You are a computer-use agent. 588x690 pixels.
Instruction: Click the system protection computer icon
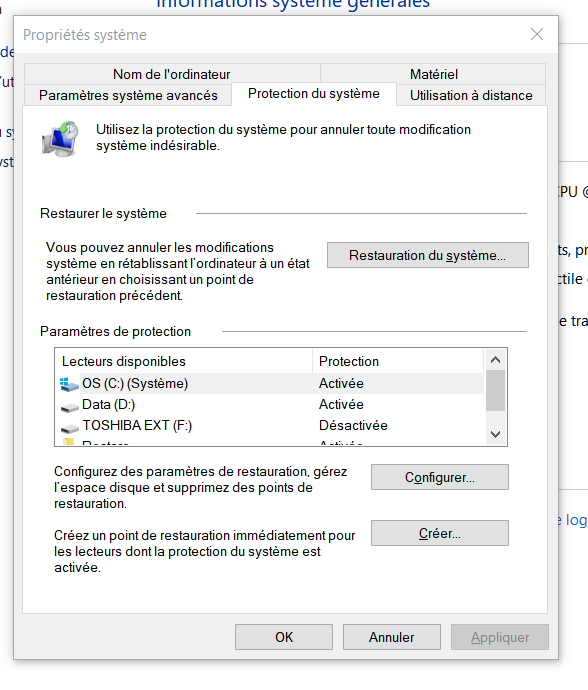pyautogui.click(x=60, y=139)
